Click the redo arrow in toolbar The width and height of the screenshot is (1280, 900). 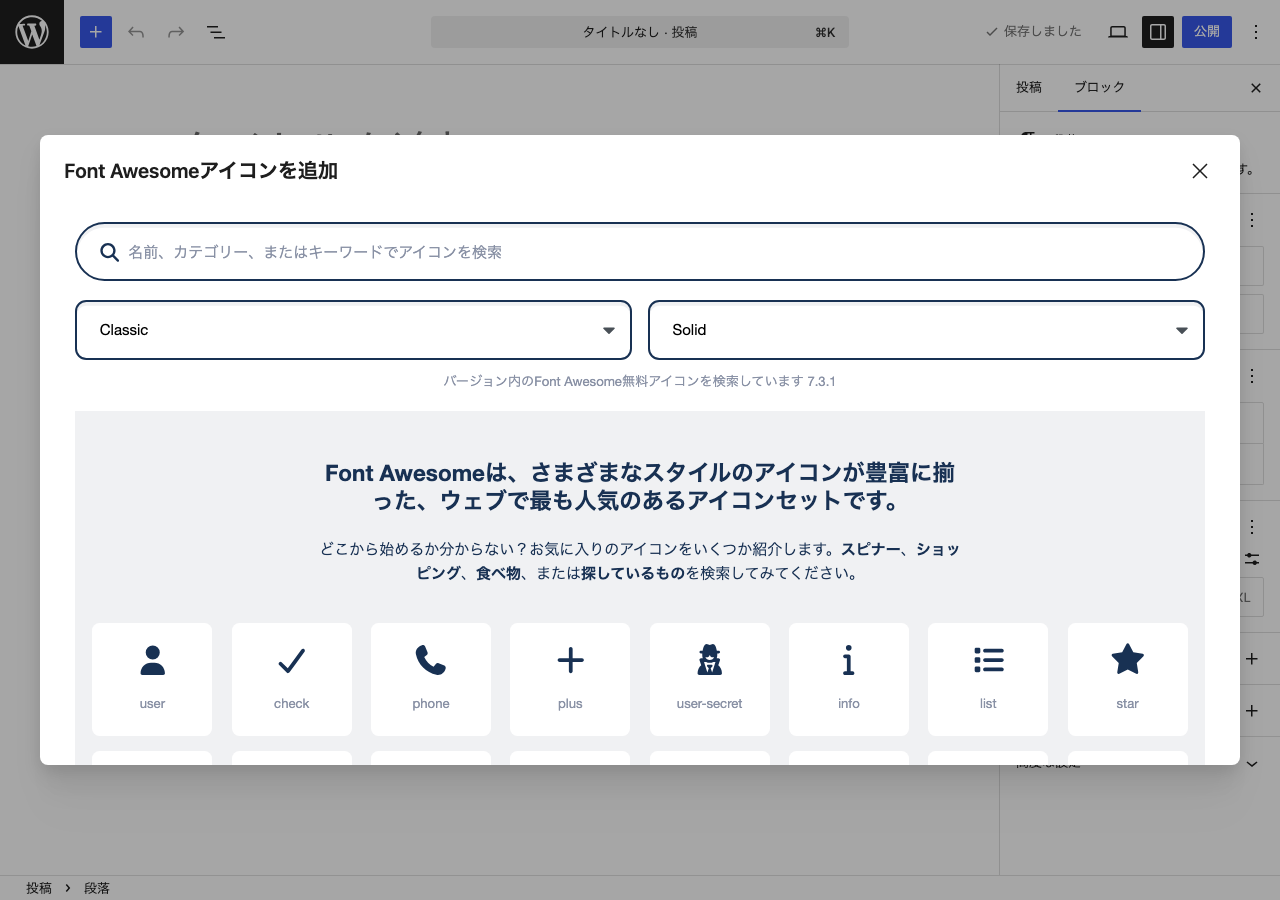(x=176, y=32)
